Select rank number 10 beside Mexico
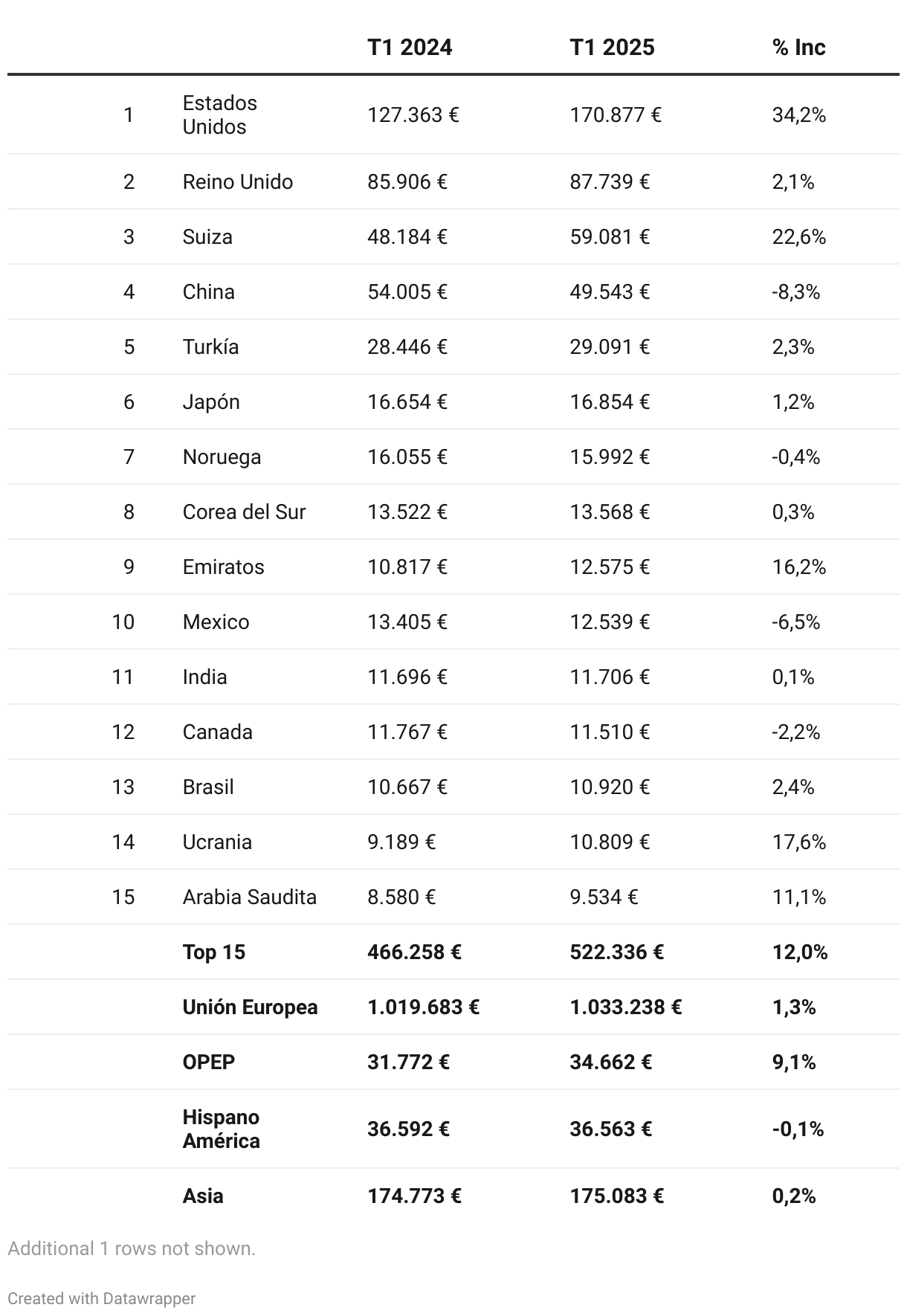The height and width of the screenshot is (1316, 907). [123, 622]
